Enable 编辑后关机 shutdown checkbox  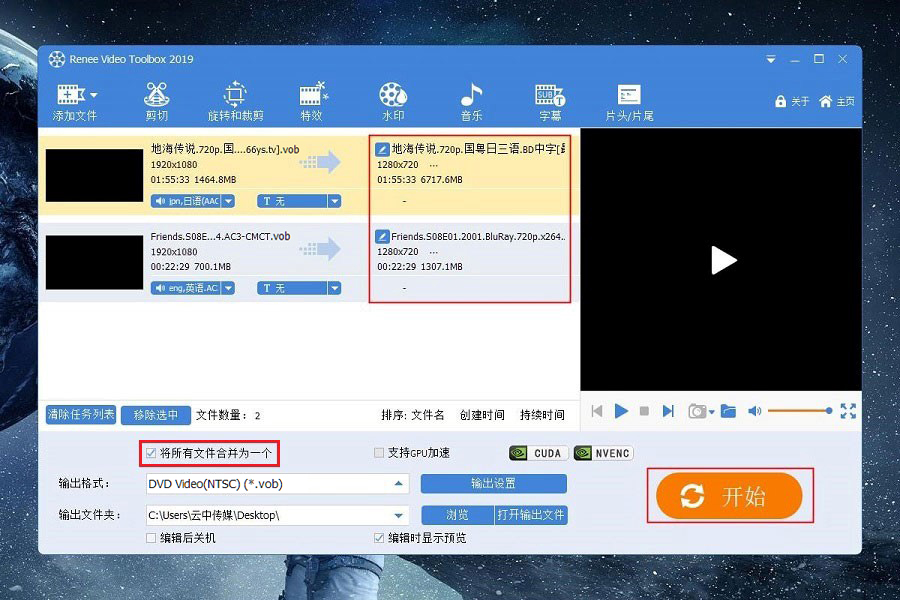(x=151, y=538)
